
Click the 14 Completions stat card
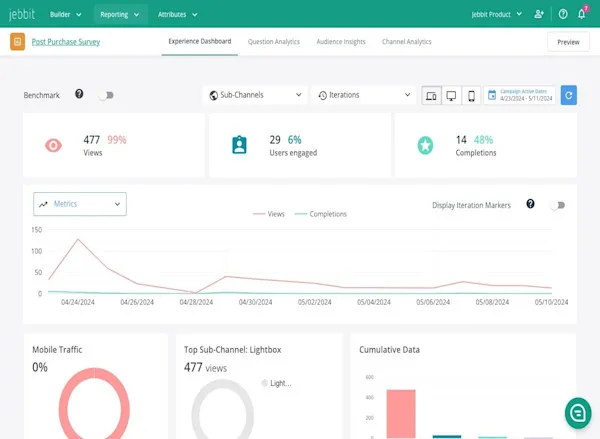point(486,145)
